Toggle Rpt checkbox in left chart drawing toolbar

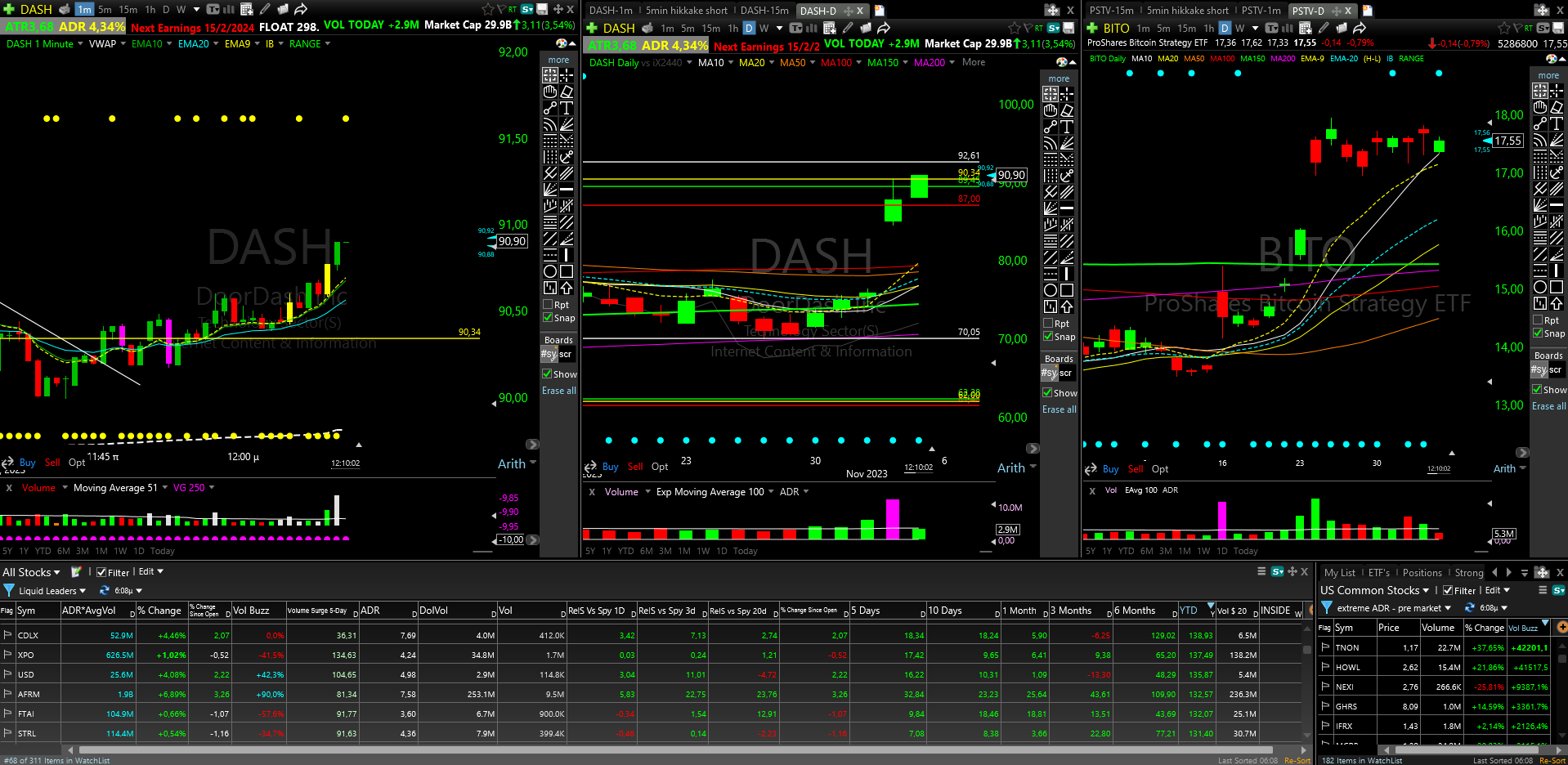548,305
